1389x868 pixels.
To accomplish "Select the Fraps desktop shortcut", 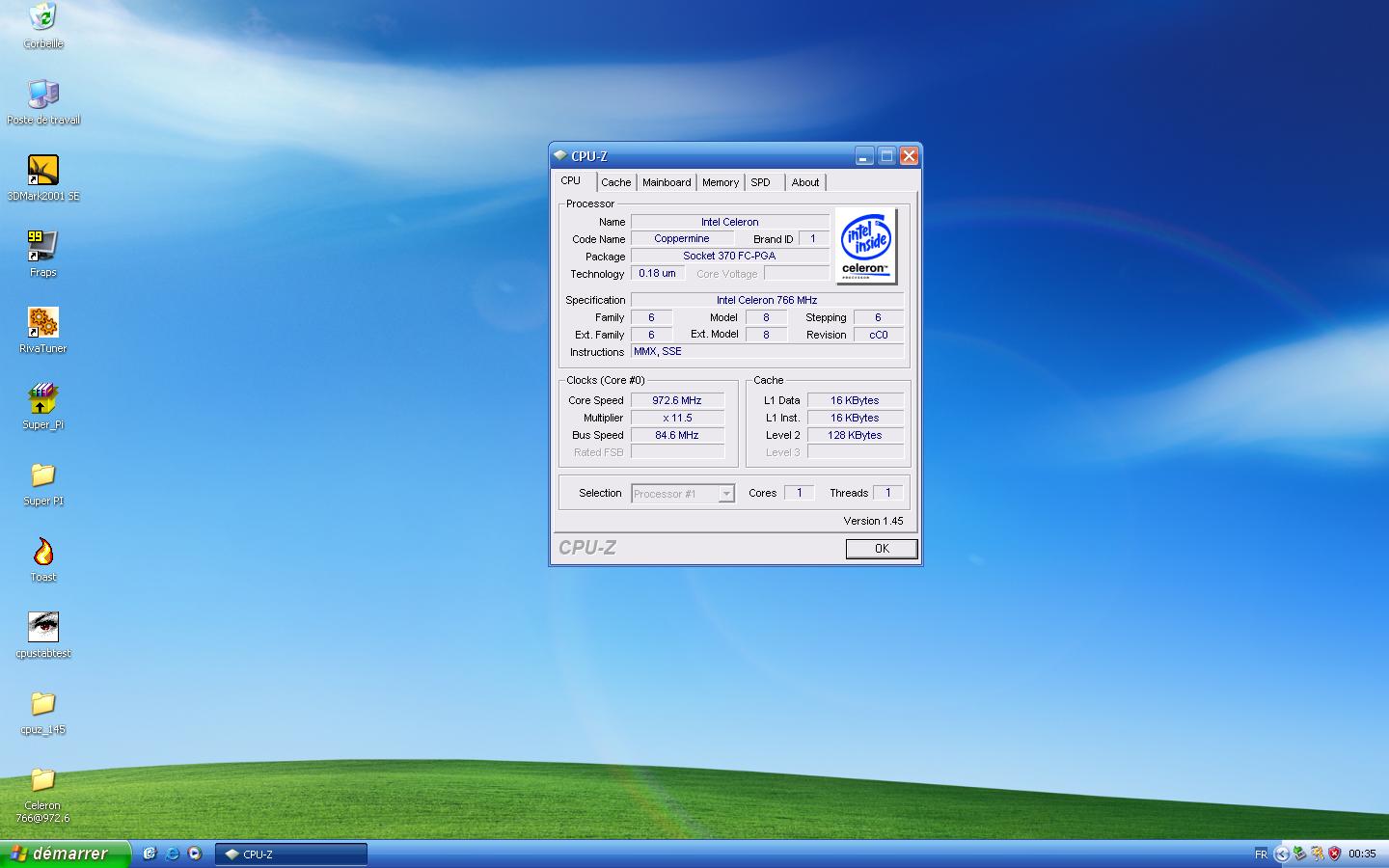I will click(x=43, y=247).
